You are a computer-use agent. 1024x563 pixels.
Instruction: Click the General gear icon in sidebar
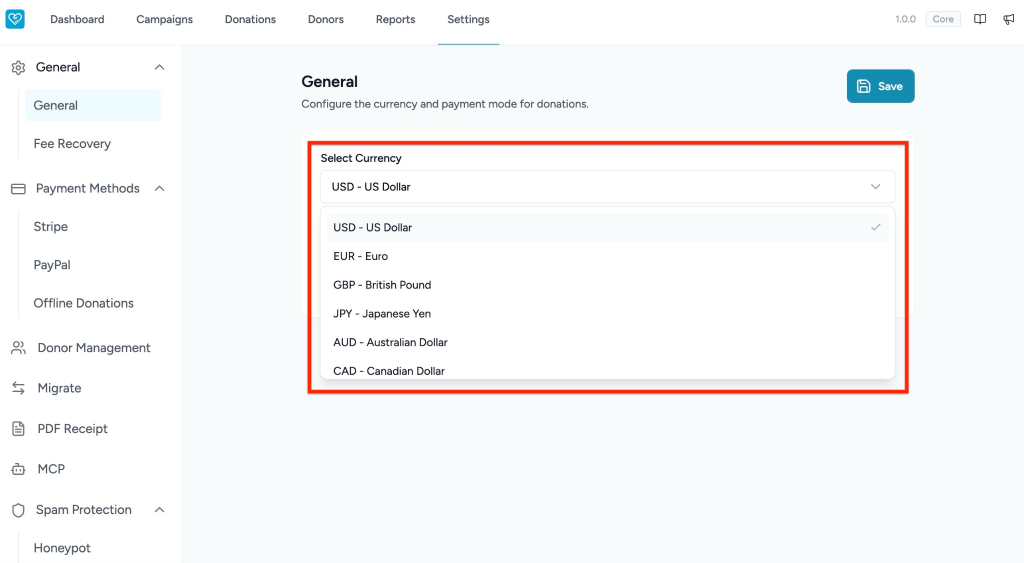[18, 67]
